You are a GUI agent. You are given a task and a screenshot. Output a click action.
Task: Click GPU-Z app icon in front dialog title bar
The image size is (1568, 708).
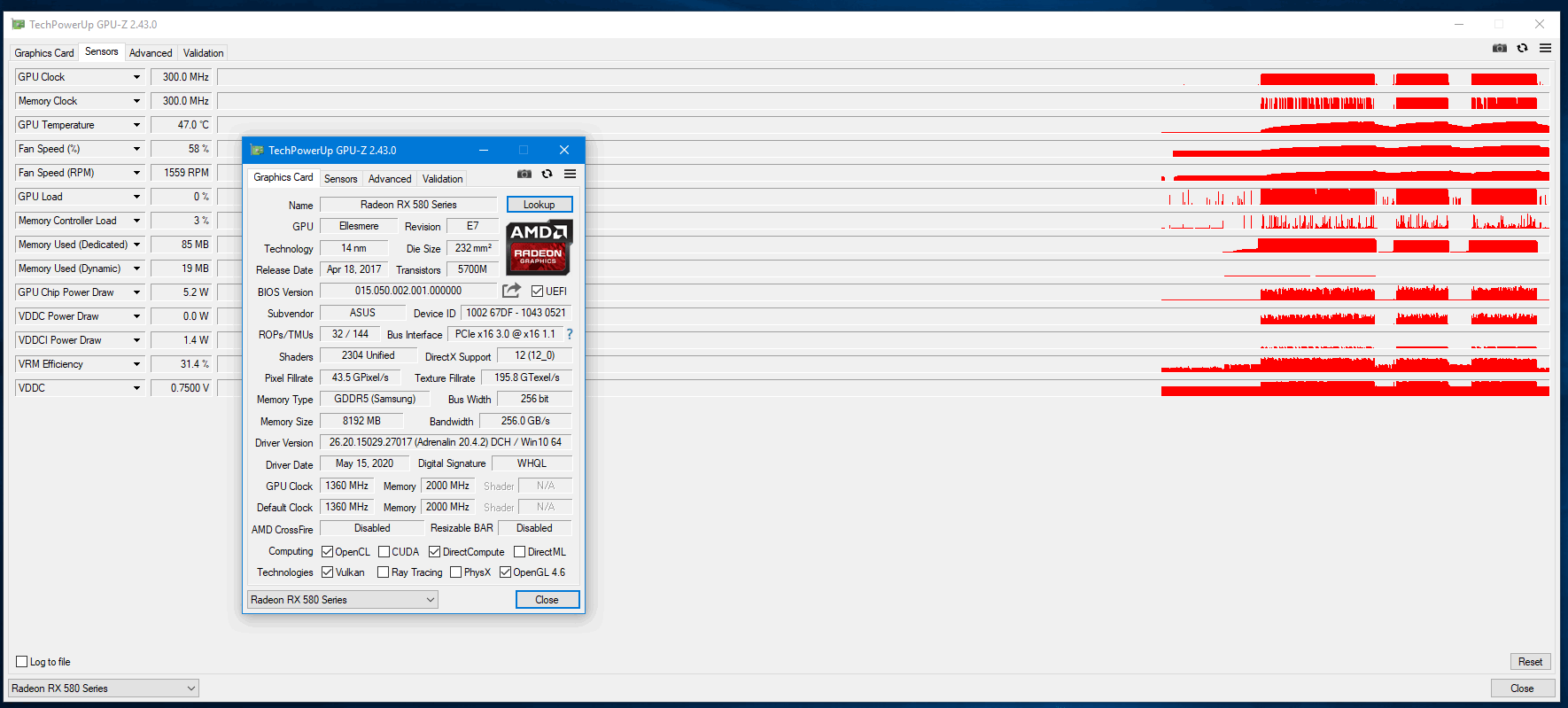(x=257, y=150)
